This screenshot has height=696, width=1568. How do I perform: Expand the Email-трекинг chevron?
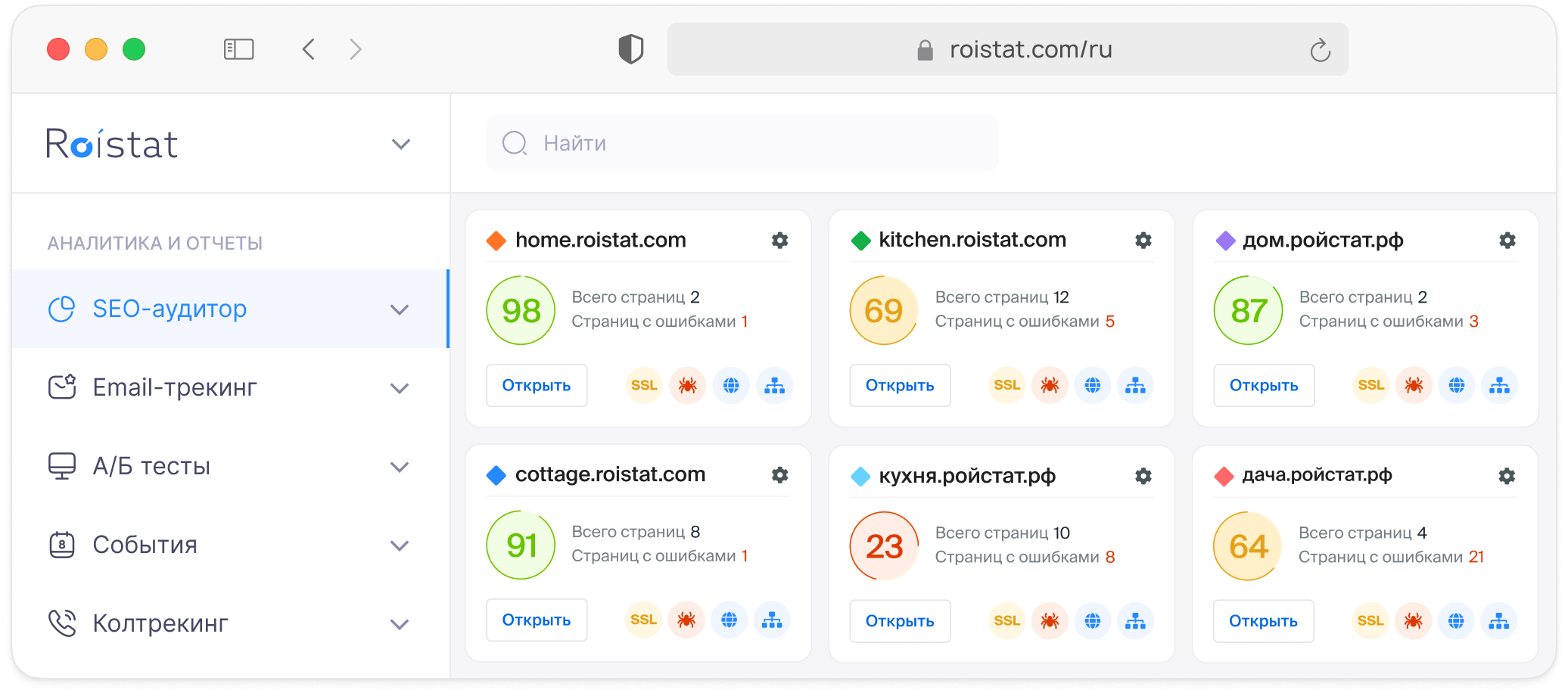tap(400, 388)
